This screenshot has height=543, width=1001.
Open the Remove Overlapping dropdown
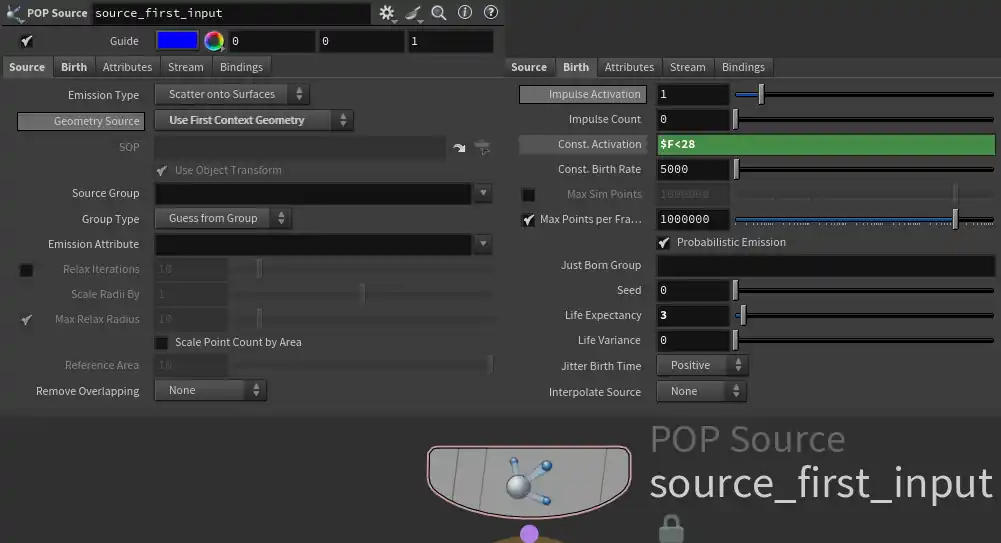(210, 390)
